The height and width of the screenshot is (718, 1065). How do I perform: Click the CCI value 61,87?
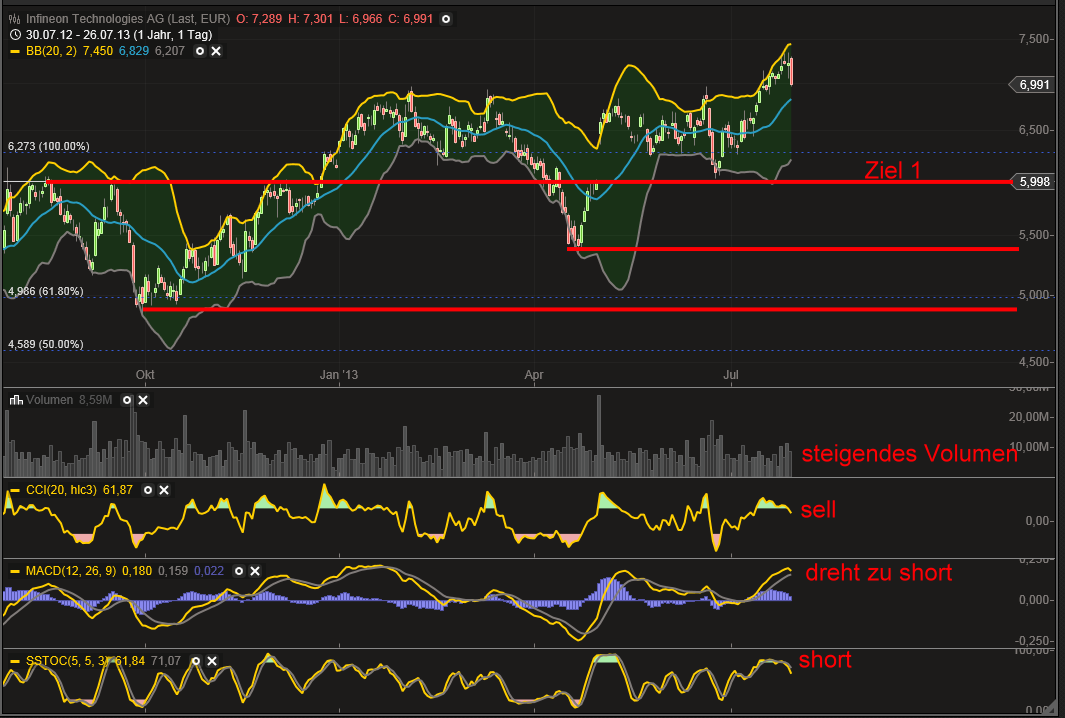118,490
